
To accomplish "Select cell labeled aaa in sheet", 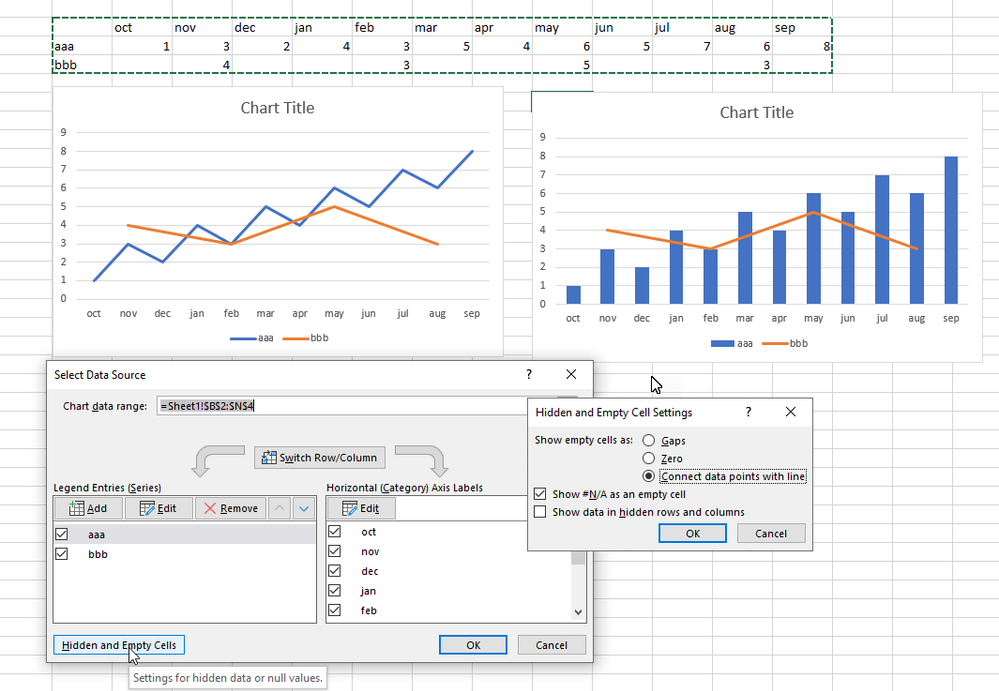I will tap(82, 46).
